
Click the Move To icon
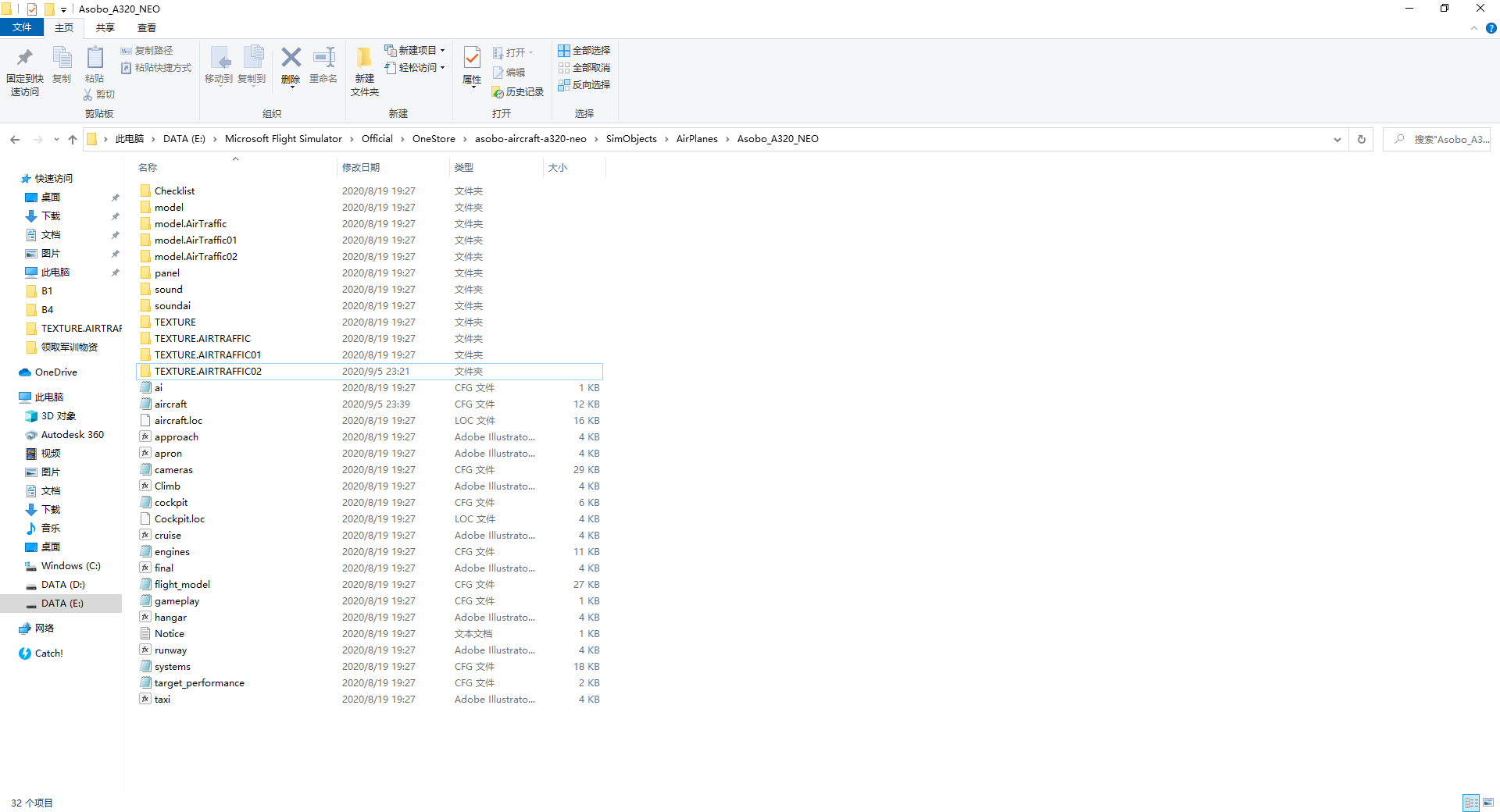pyautogui.click(x=220, y=58)
